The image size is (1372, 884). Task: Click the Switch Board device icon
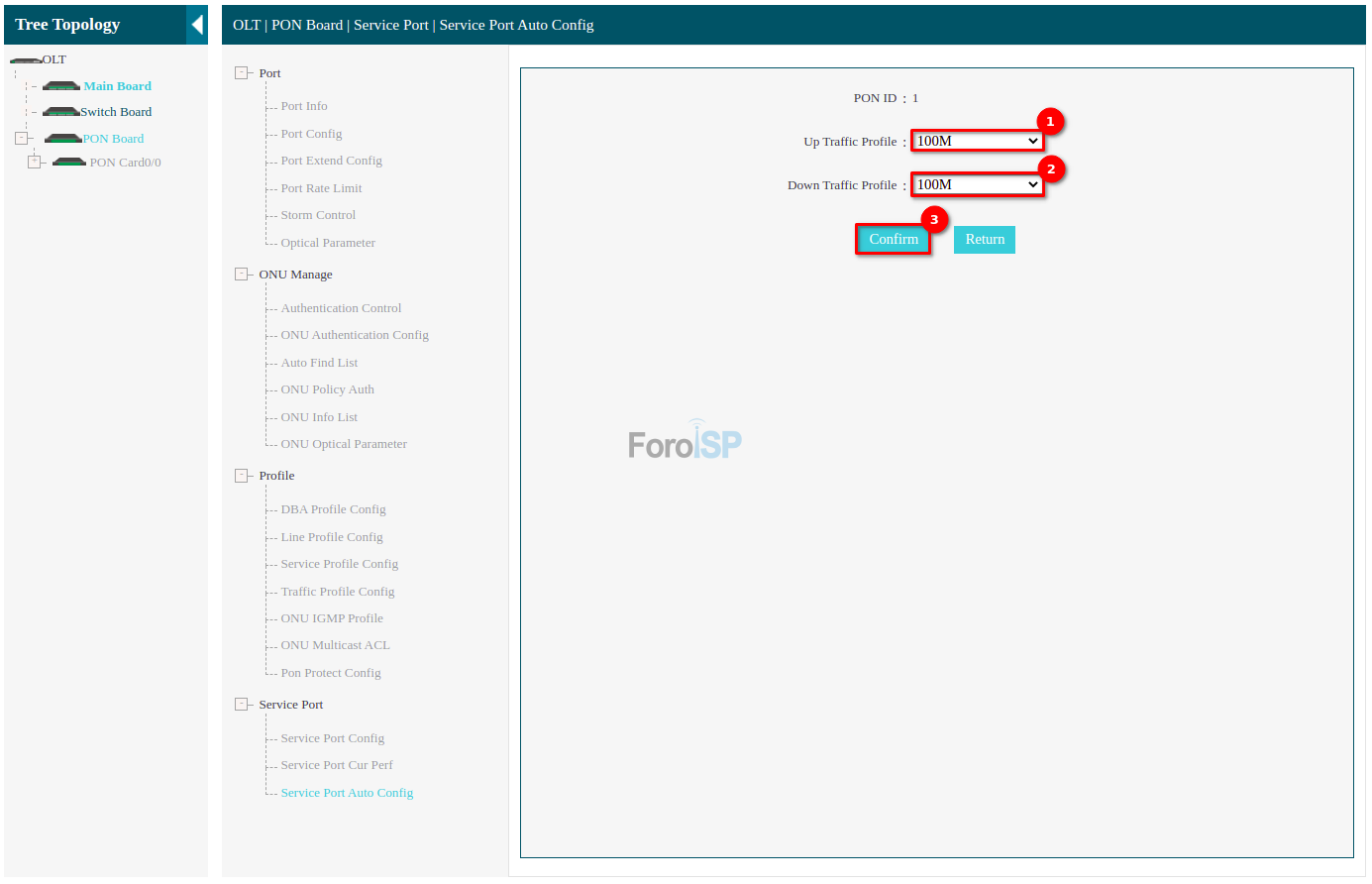coord(61,112)
